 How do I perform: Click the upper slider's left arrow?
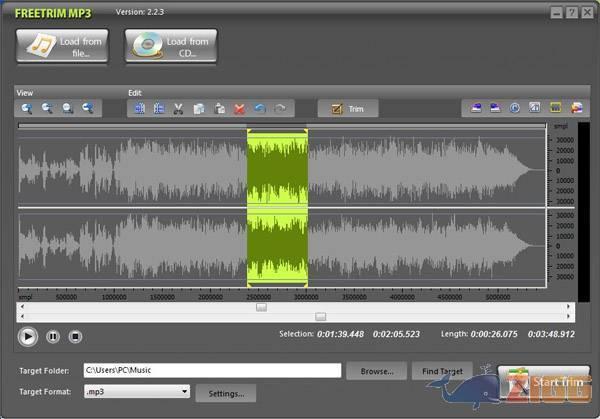pos(22,307)
